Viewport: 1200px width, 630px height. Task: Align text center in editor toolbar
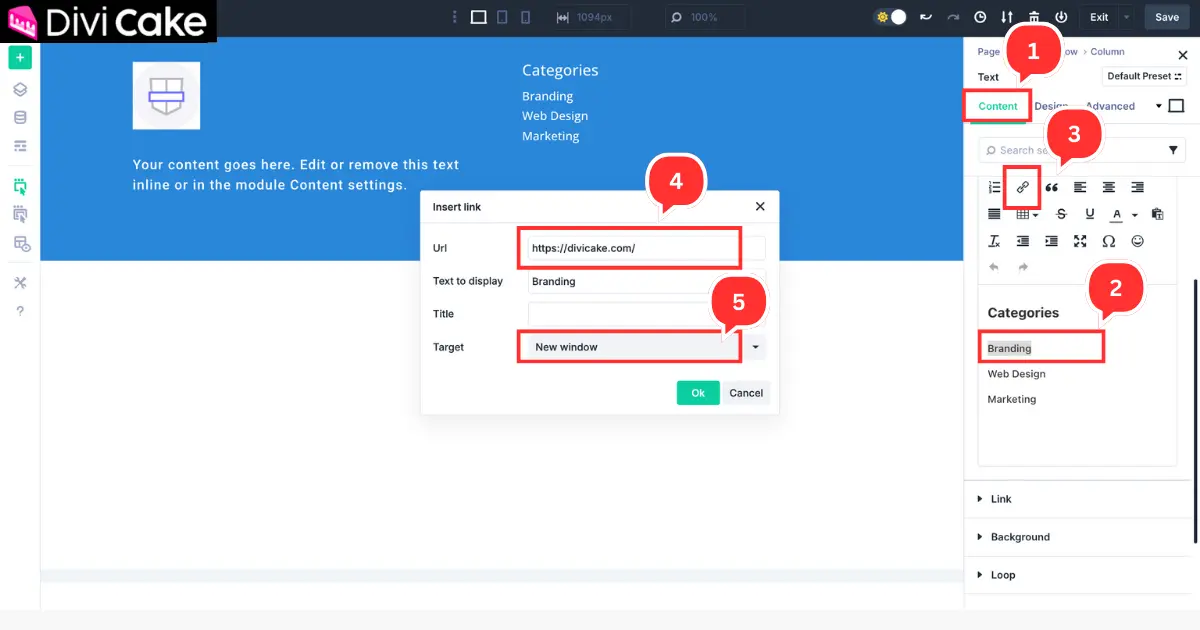1109,187
